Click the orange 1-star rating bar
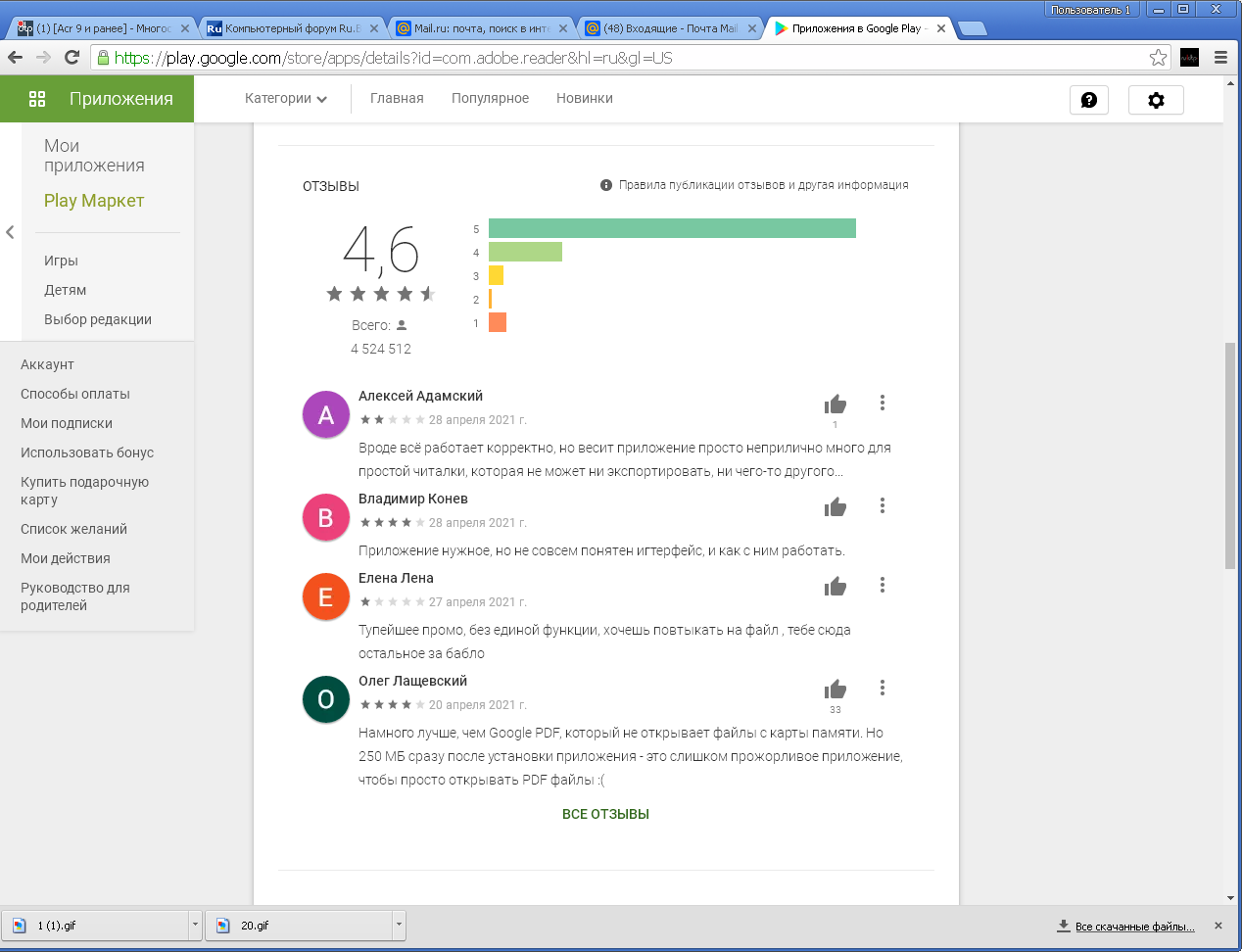The height and width of the screenshot is (952, 1242). pos(498,322)
